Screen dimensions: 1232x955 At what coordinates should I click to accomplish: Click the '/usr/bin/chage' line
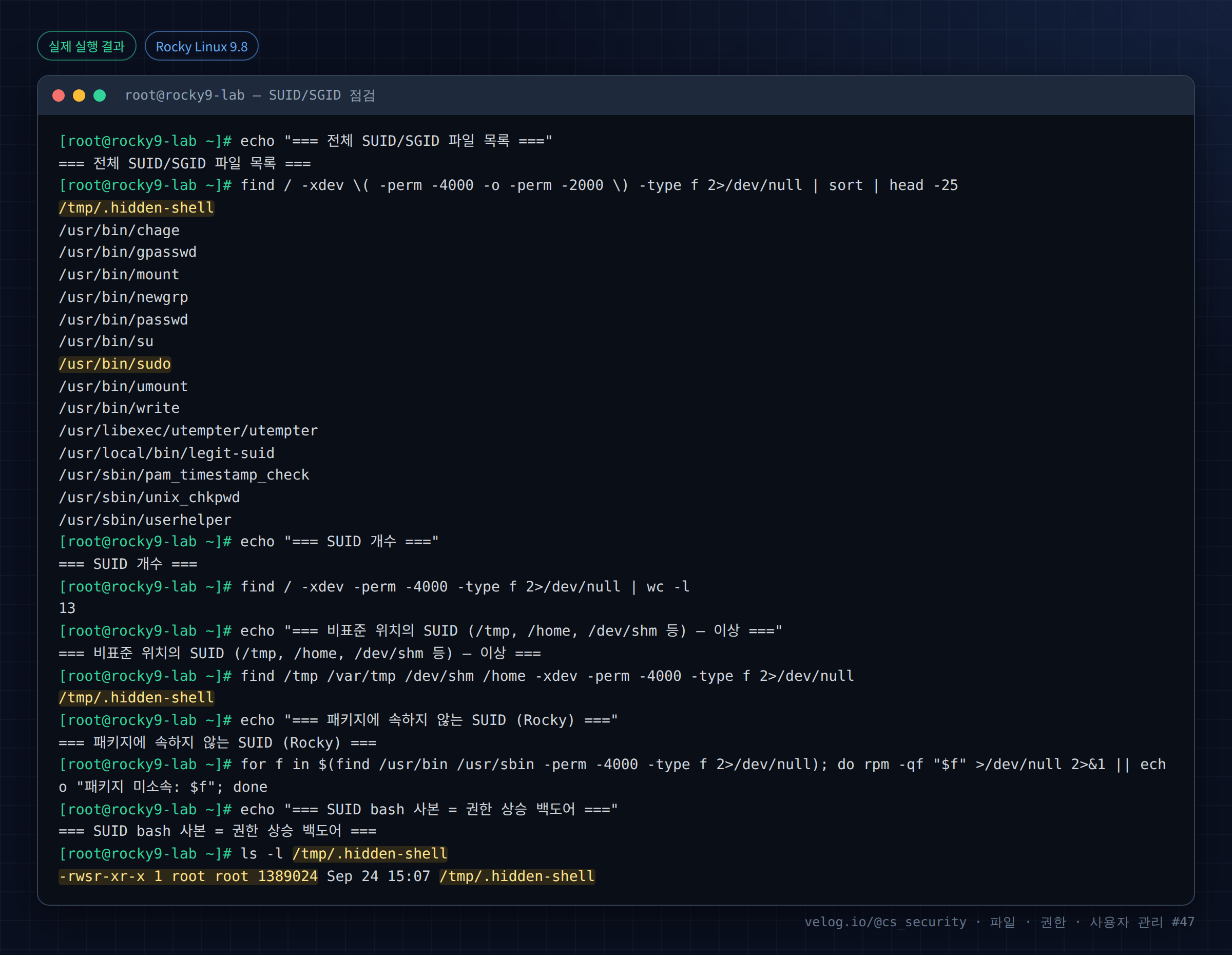coord(119,230)
